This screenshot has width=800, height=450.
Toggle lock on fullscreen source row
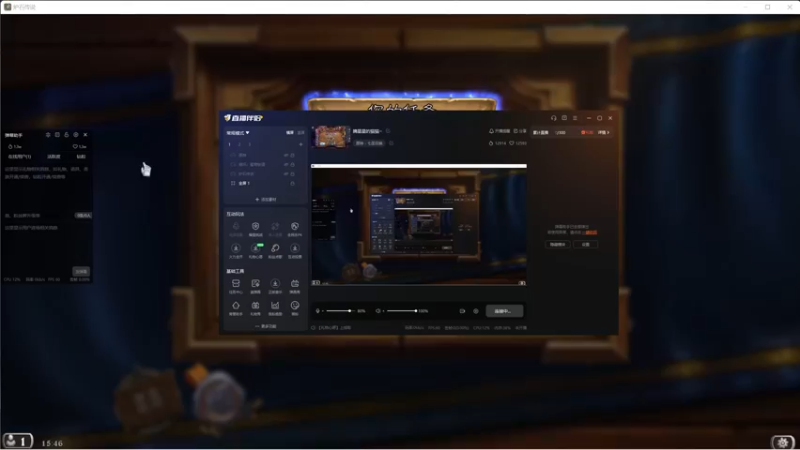coord(292,183)
